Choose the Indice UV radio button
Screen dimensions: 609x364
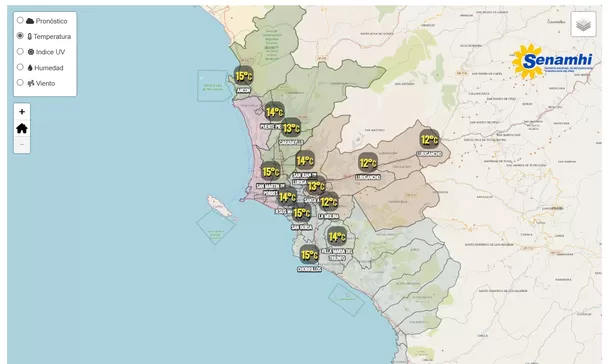tap(20, 51)
